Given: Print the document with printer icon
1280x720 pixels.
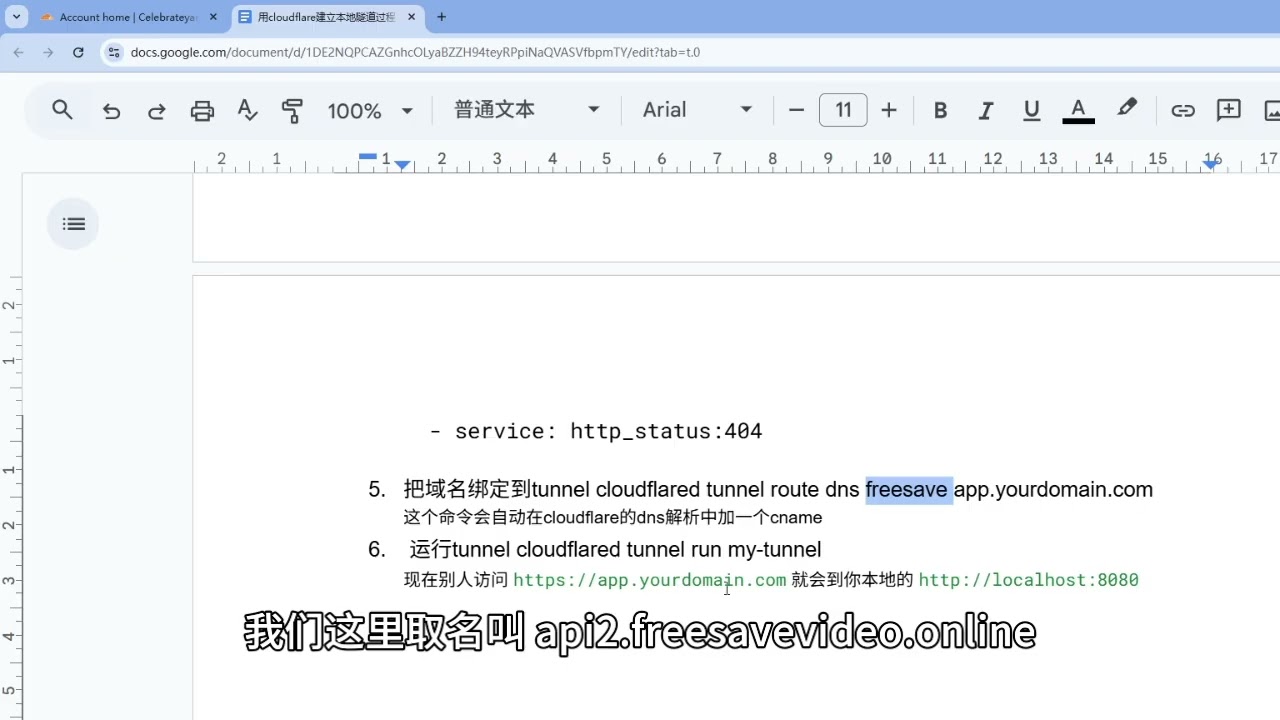Looking at the screenshot, I should click(202, 111).
